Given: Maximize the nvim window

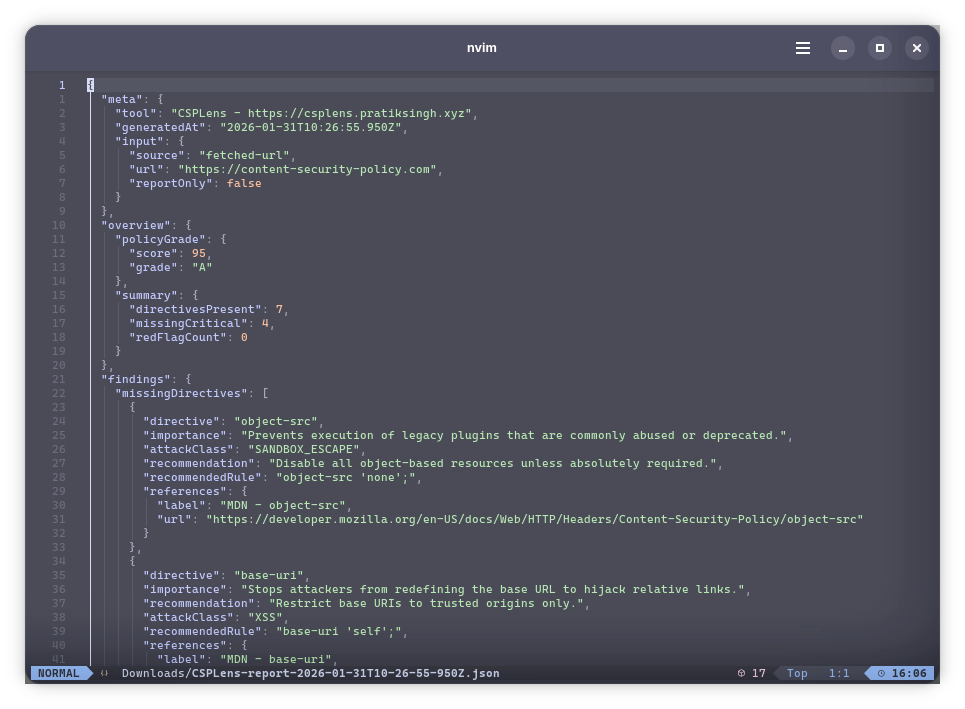Looking at the screenshot, I should (880, 48).
